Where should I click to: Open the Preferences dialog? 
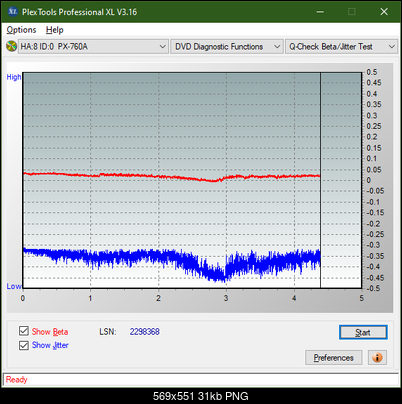tap(333, 358)
